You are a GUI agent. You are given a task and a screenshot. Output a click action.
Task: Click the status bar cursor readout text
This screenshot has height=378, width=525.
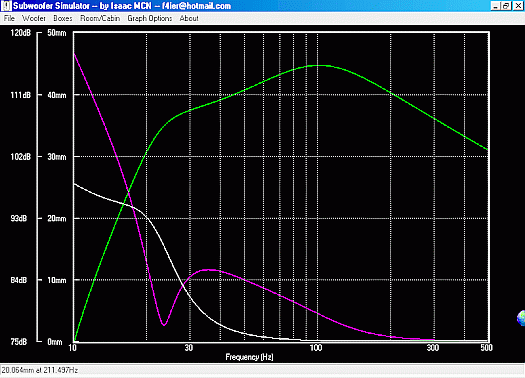40,370
